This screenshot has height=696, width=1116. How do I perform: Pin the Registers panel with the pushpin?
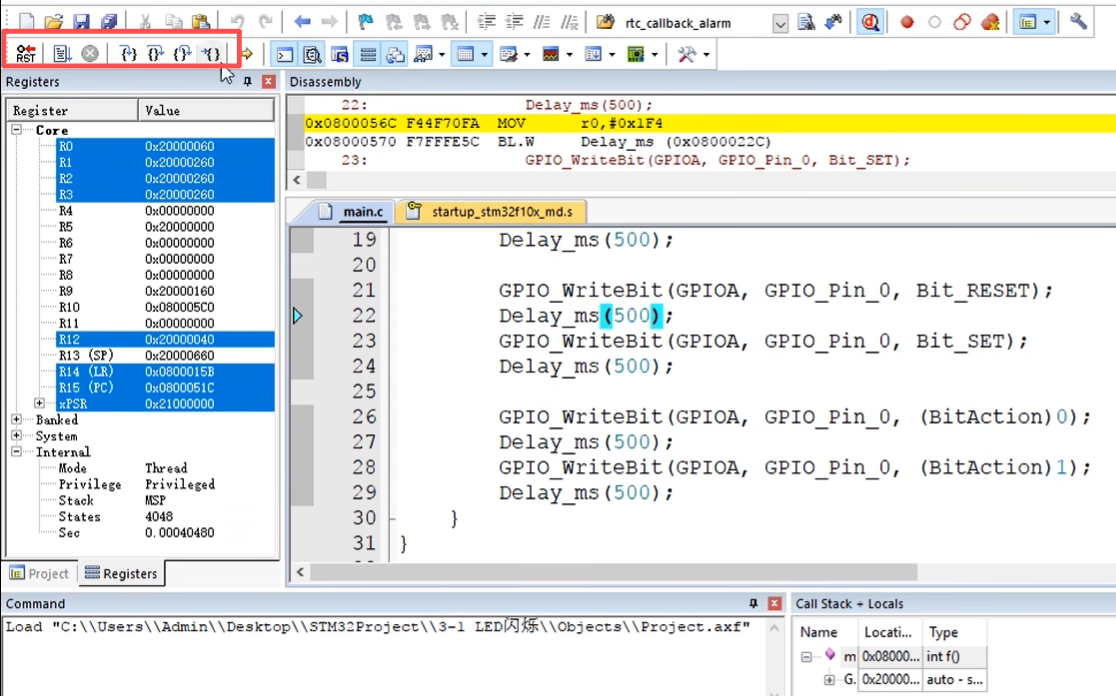(x=248, y=82)
